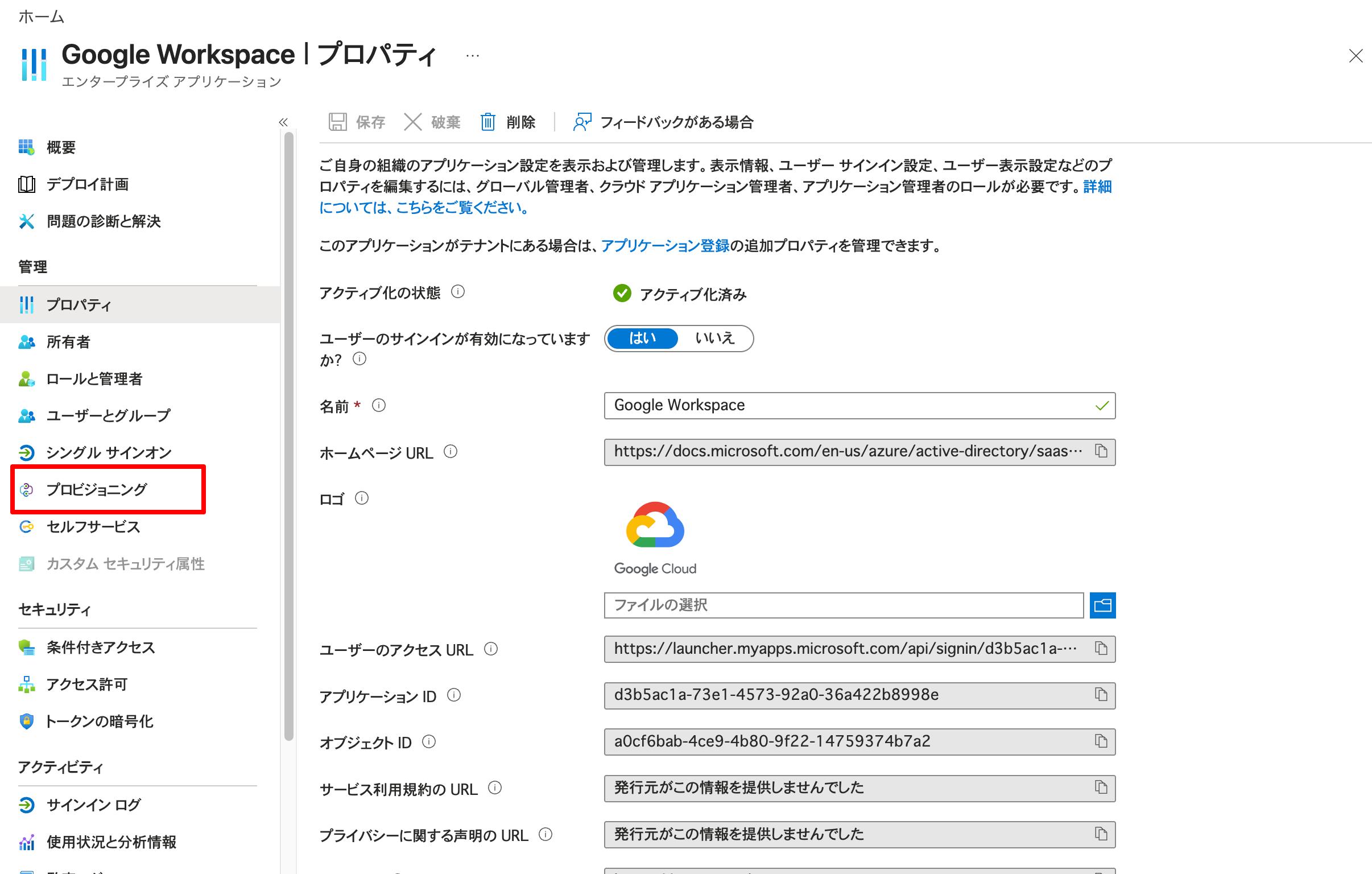
Task: Click the folder browse icon for logo upload
Action: point(1102,605)
